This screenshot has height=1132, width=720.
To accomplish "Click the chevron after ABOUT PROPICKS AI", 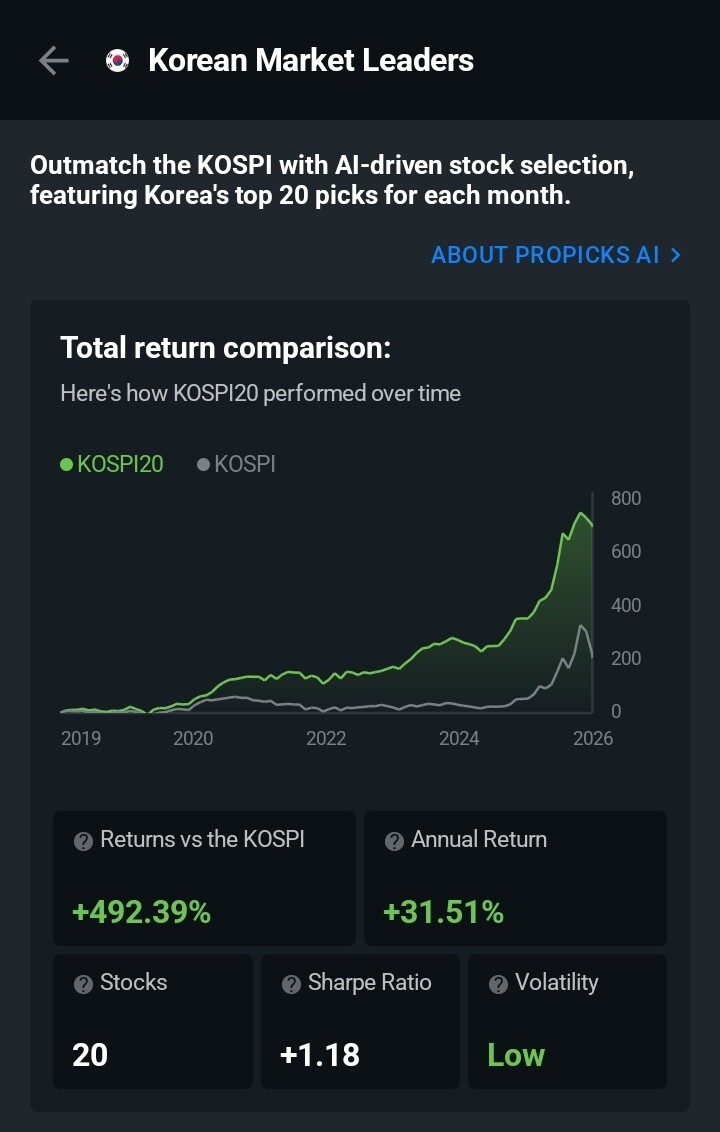I will (x=675, y=255).
